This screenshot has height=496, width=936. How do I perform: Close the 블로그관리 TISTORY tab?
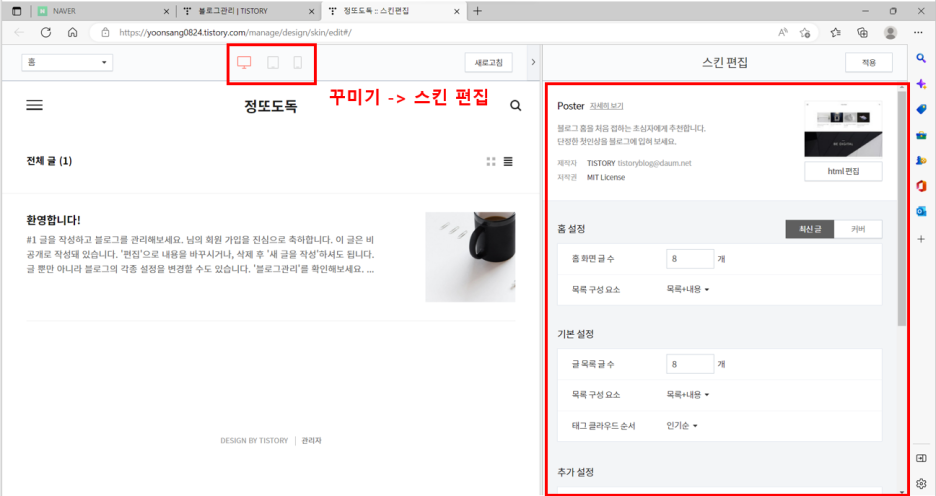coord(312,11)
